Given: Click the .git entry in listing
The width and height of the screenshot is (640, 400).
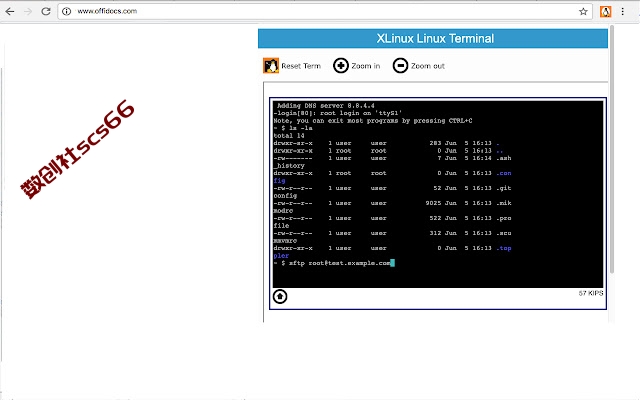Looking at the screenshot, I should point(504,188).
